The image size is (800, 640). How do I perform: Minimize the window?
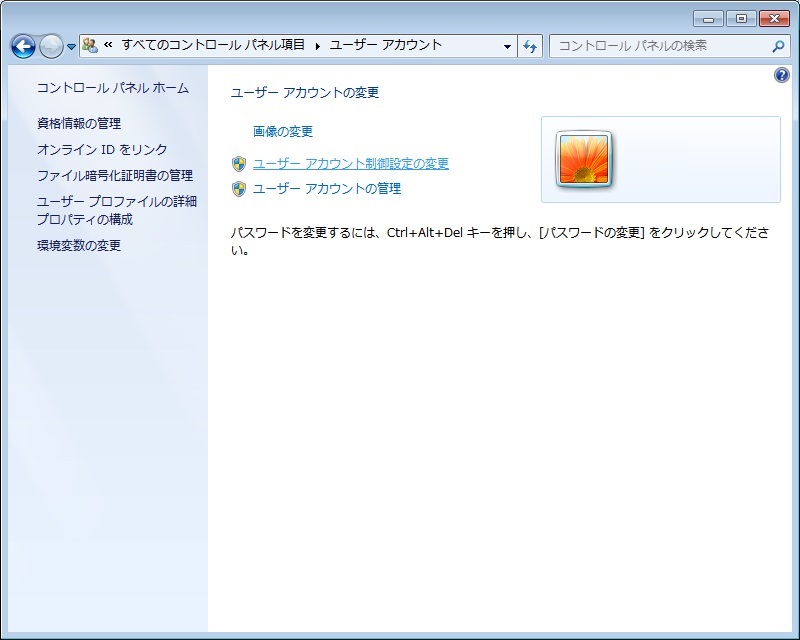[708, 19]
